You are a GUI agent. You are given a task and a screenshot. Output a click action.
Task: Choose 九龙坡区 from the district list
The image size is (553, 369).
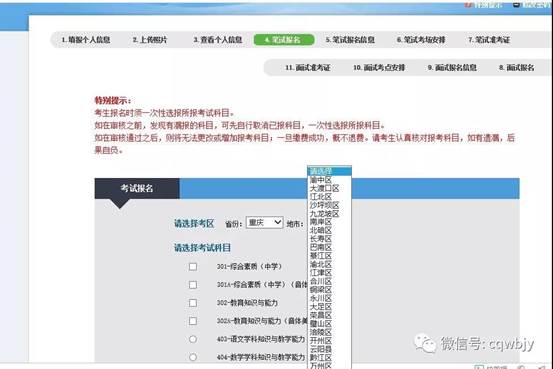[324, 214]
